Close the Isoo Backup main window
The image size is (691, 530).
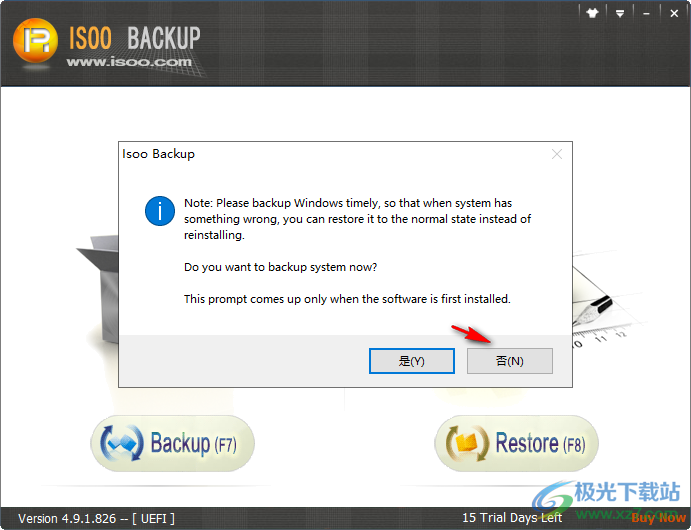[674, 14]
